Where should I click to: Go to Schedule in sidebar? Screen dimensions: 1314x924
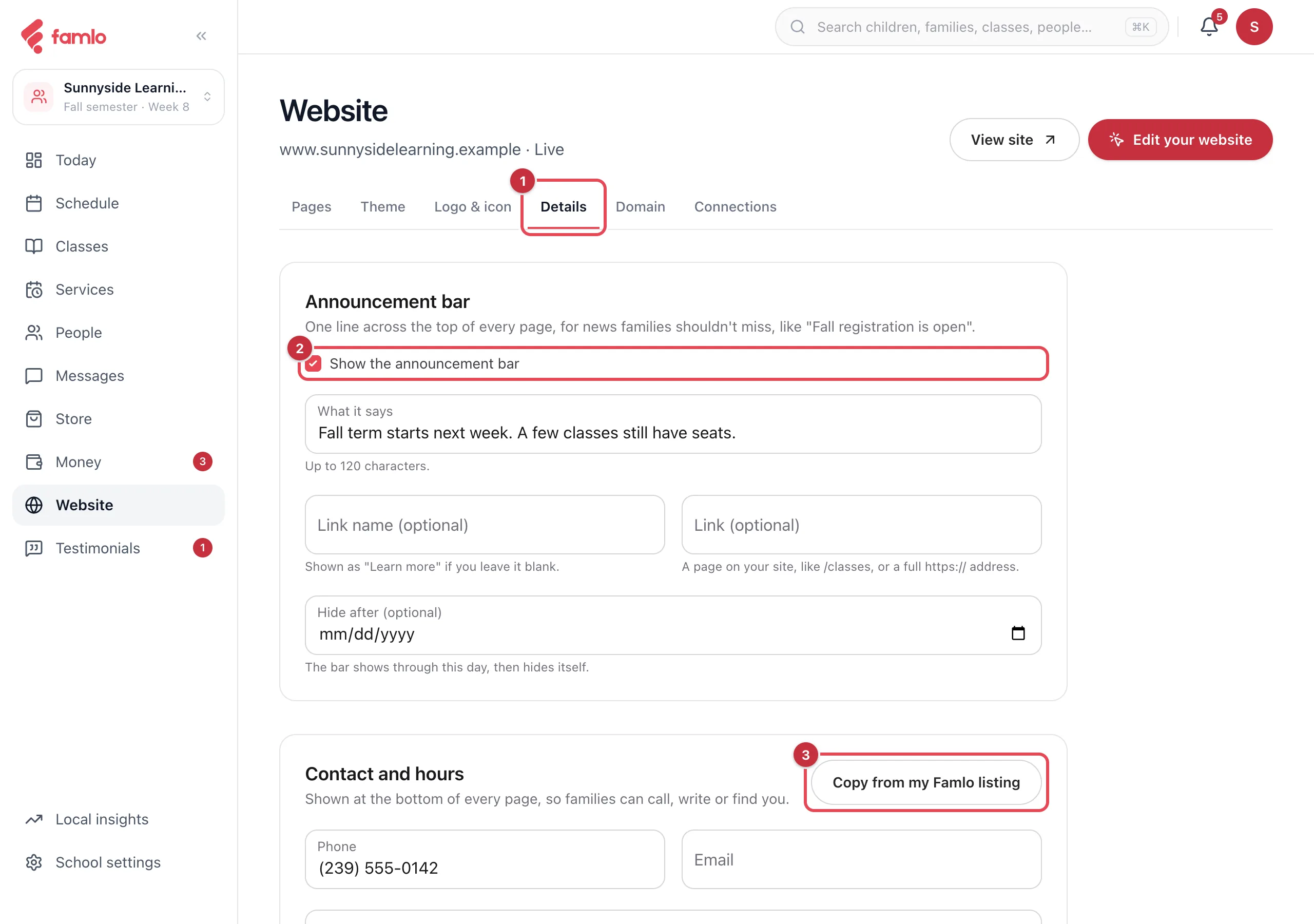point(119,203)
